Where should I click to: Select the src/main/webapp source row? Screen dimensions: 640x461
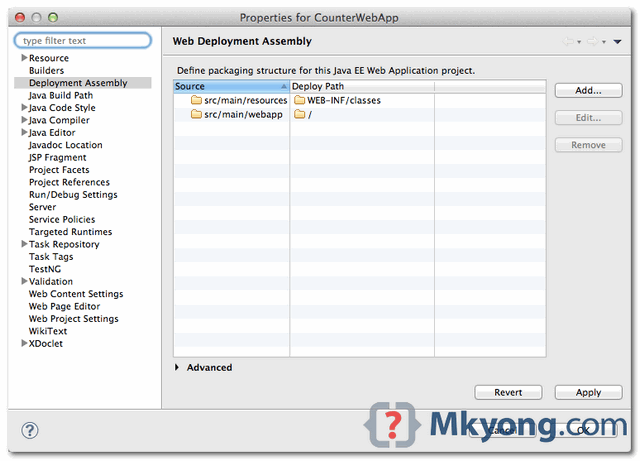pos(237,115)
